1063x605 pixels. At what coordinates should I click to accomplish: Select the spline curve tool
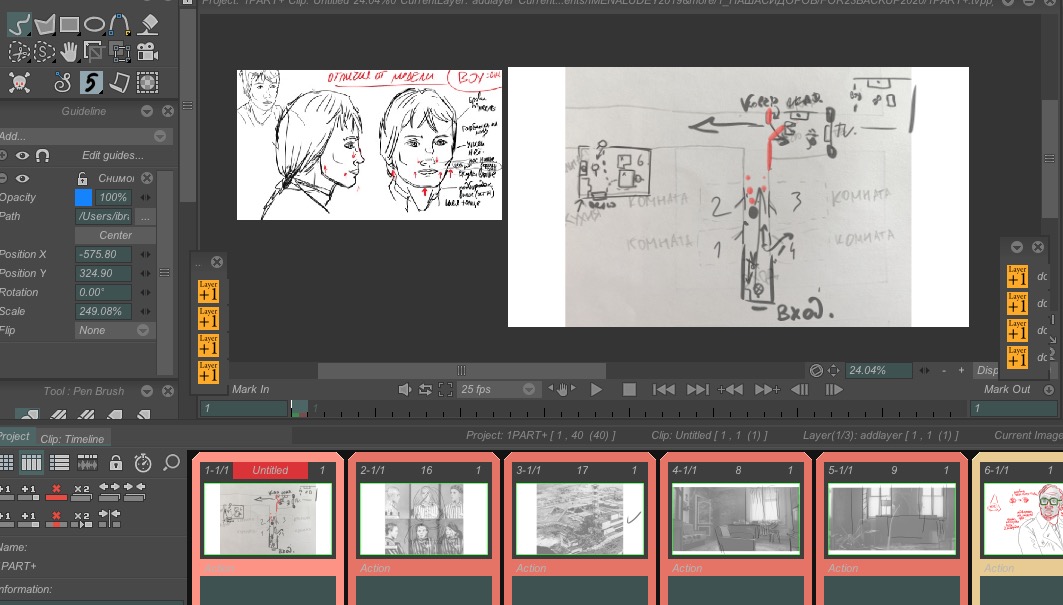120,25
